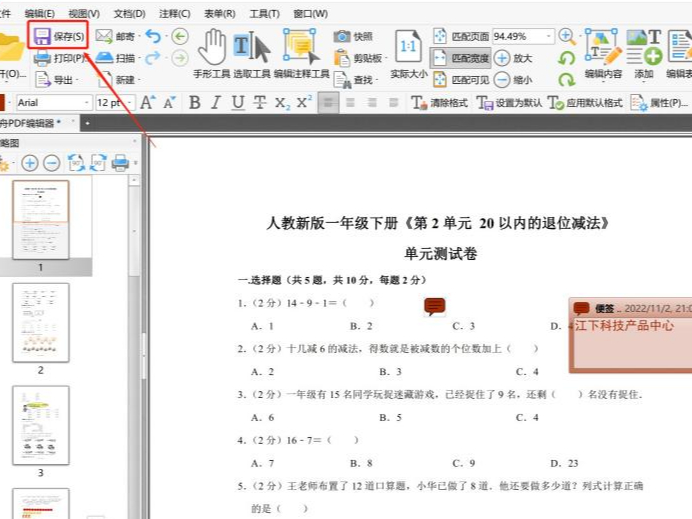Open the Export (导出) option
The height and width of the screenshot is (519, 692).
point(55,79)
